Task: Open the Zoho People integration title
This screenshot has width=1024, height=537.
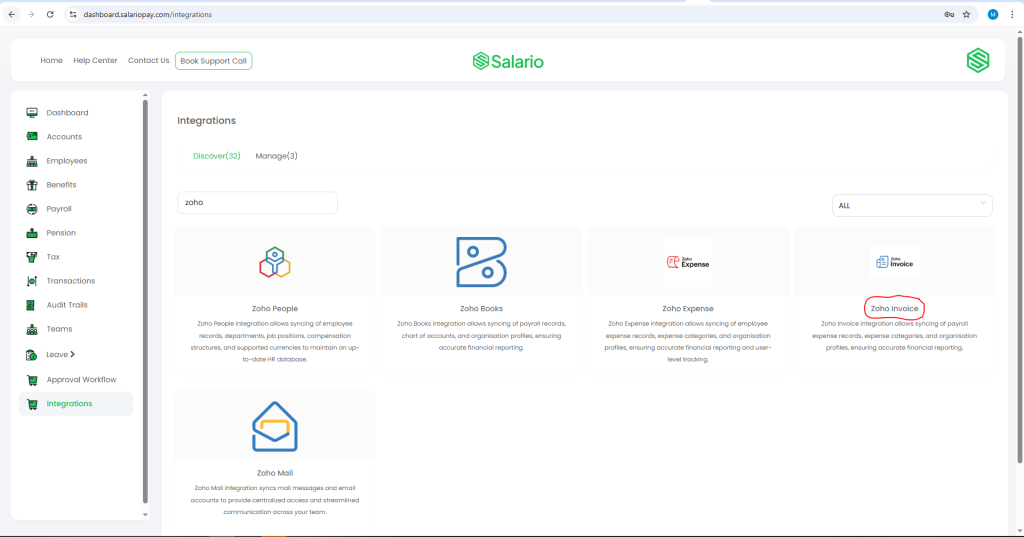Action: click(x=275, y=308)
